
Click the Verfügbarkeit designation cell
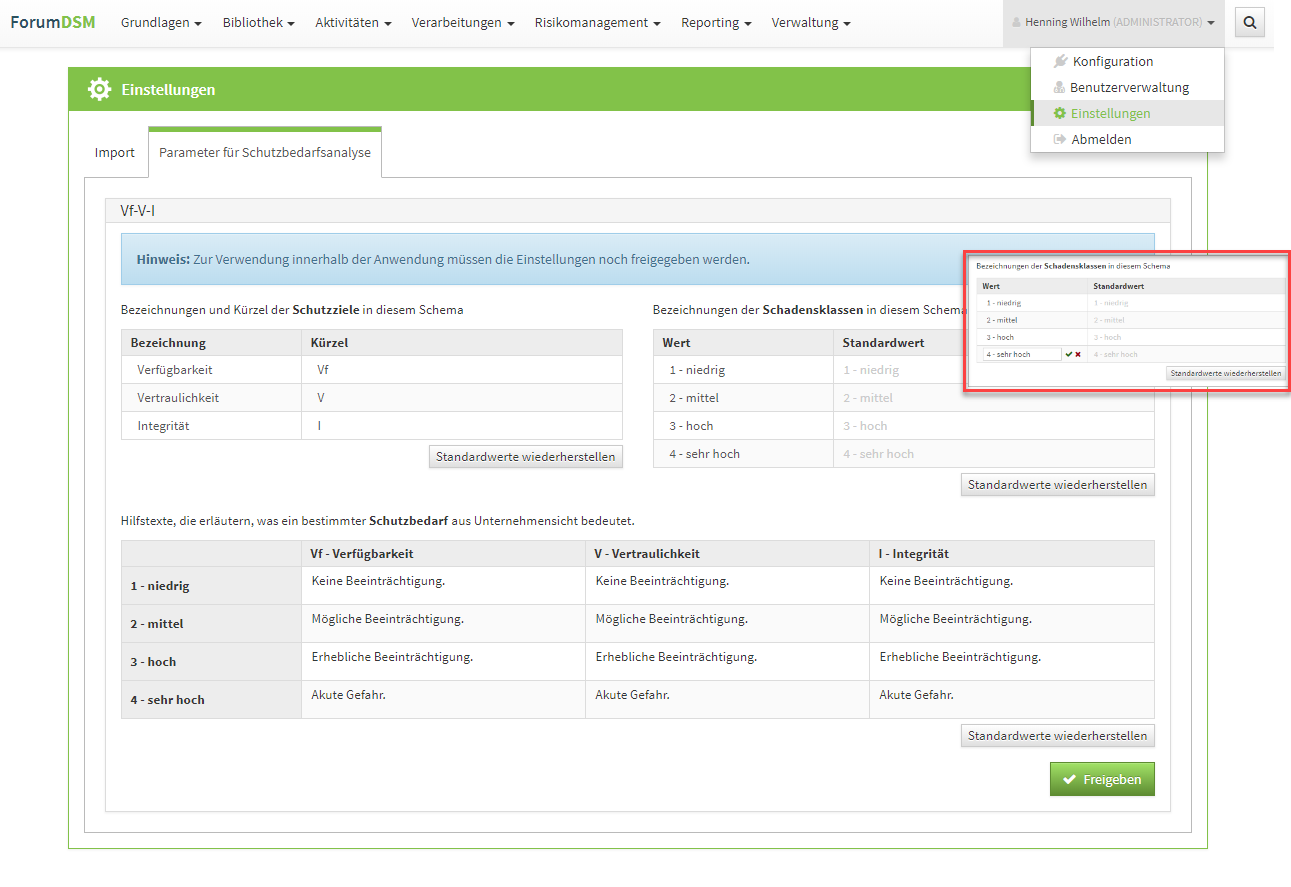click(x=175, y=370)
